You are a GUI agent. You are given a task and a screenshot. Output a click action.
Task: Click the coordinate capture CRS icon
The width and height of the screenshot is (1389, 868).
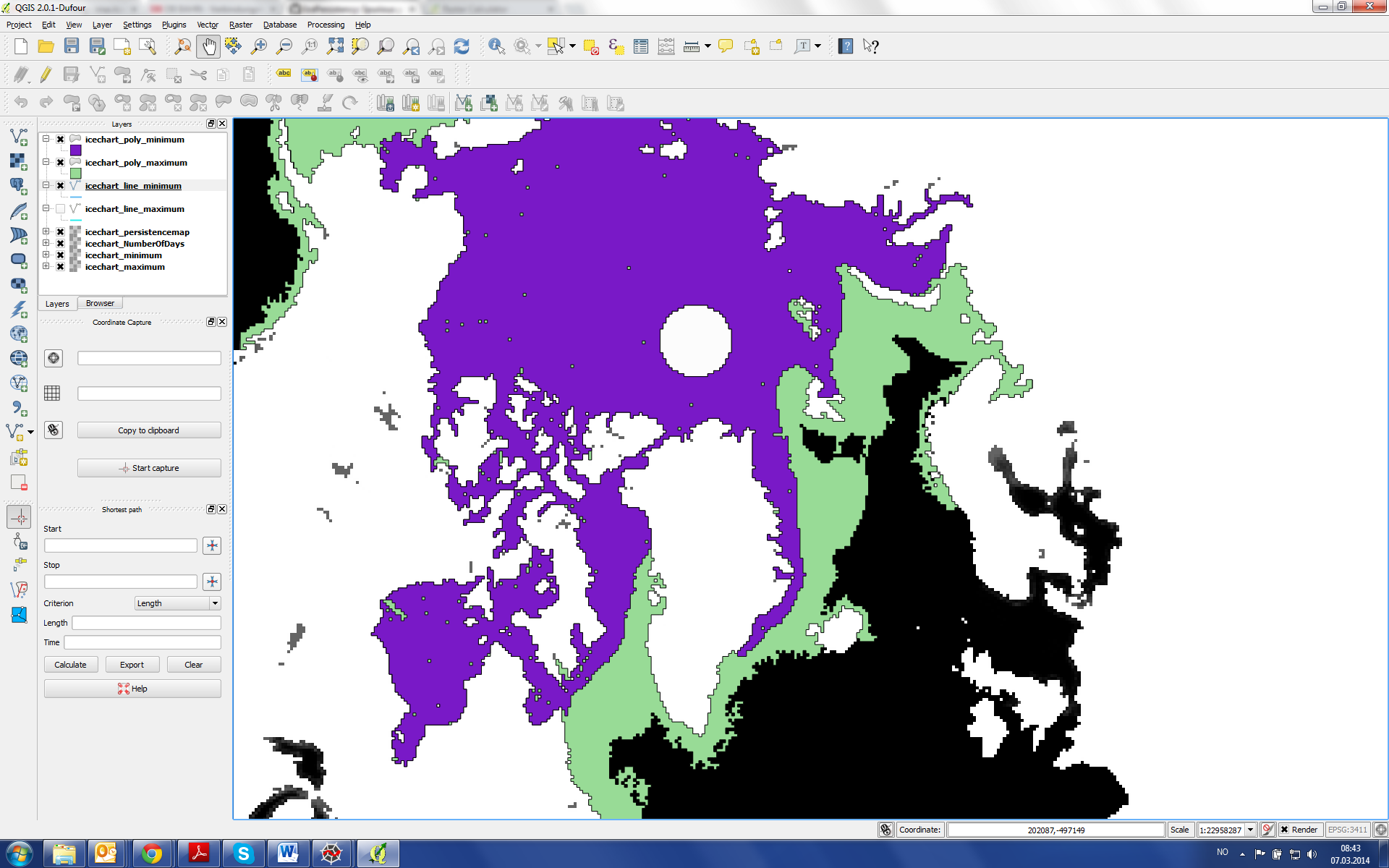[x=54, y=358]
